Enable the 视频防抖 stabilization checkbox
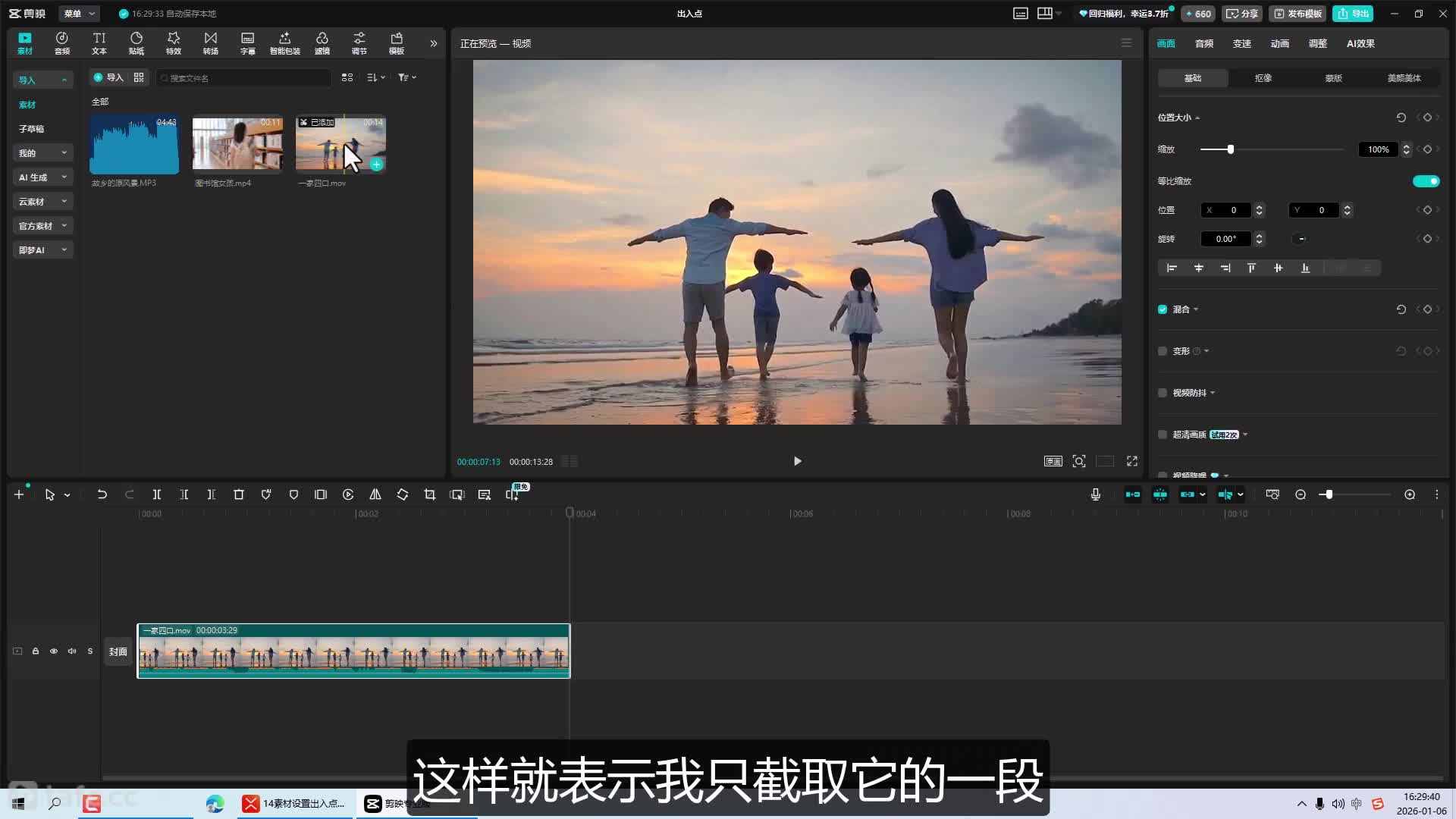This screenshot has height=819, width=1456. click(x=1163, y=393)
